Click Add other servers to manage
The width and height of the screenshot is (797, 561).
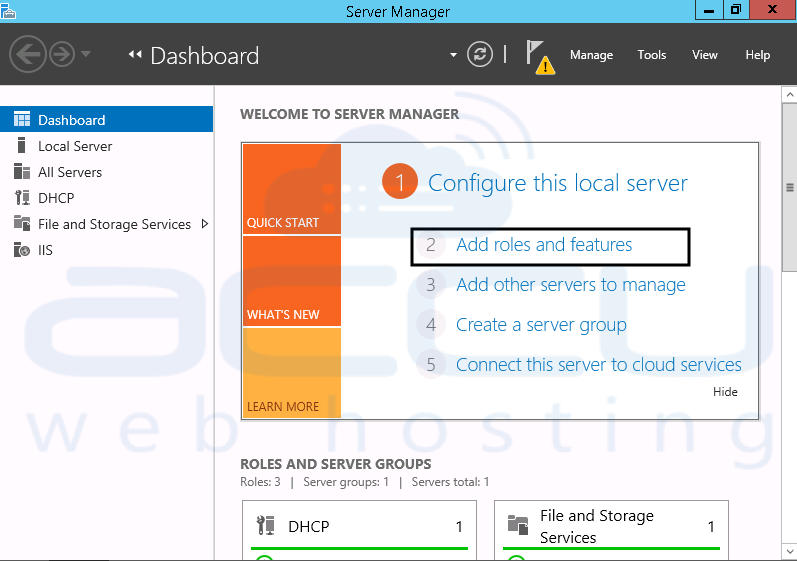tap(570, 285)
